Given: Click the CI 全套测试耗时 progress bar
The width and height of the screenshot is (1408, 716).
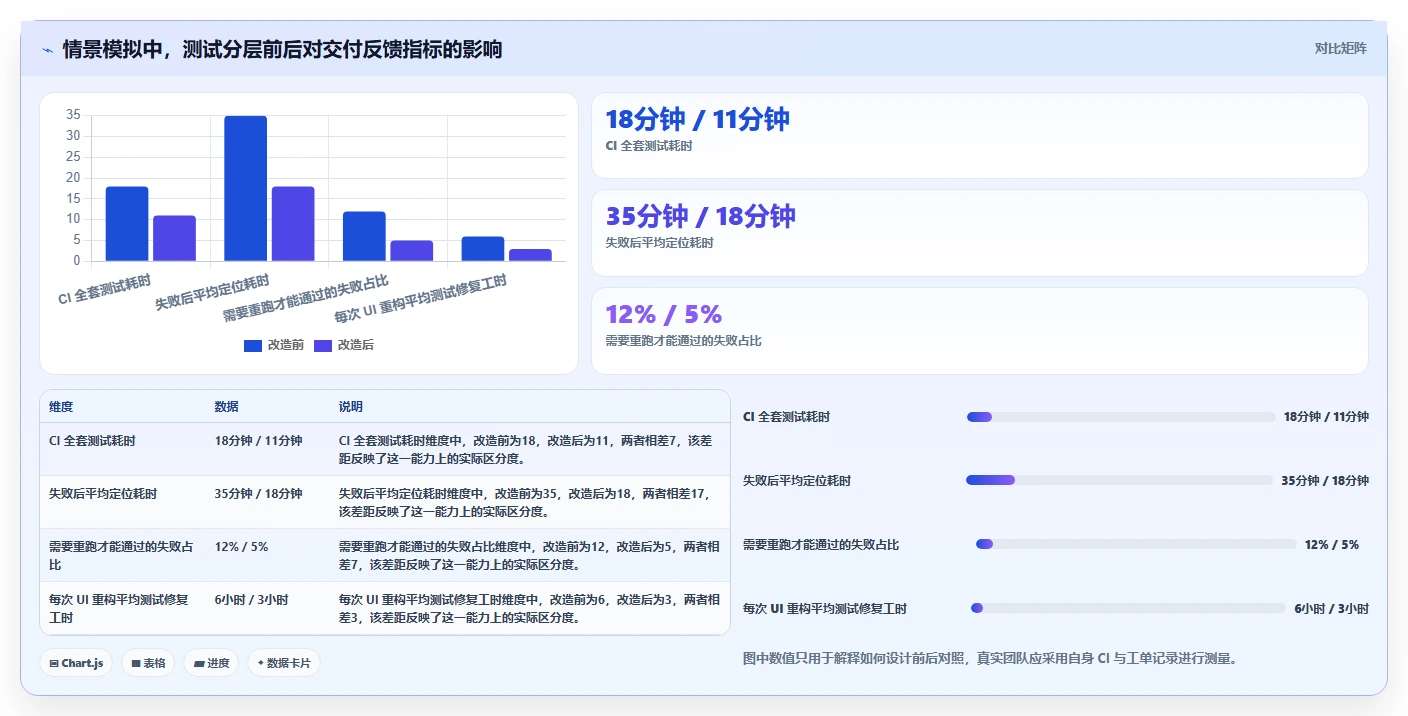Looking at the screenshot, I should click(x=1120, y=417).
